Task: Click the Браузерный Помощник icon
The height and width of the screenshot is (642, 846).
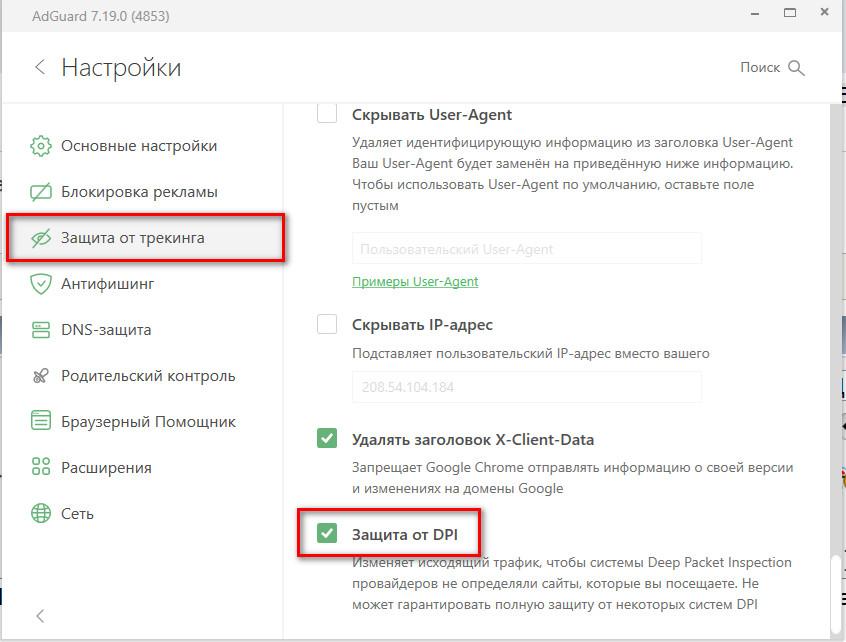Action: [x=41, y=422]
